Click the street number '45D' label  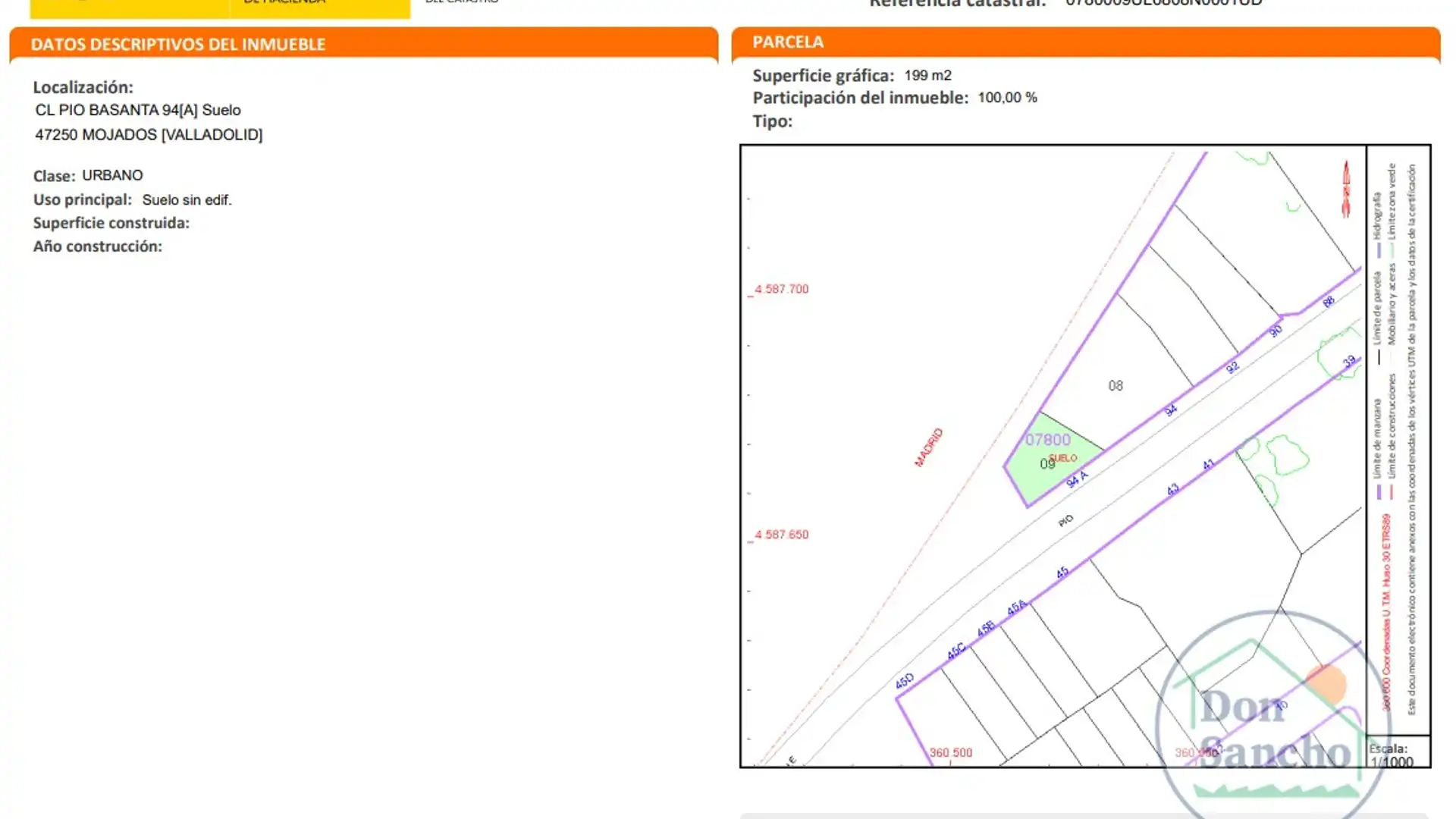click(904, 680)
